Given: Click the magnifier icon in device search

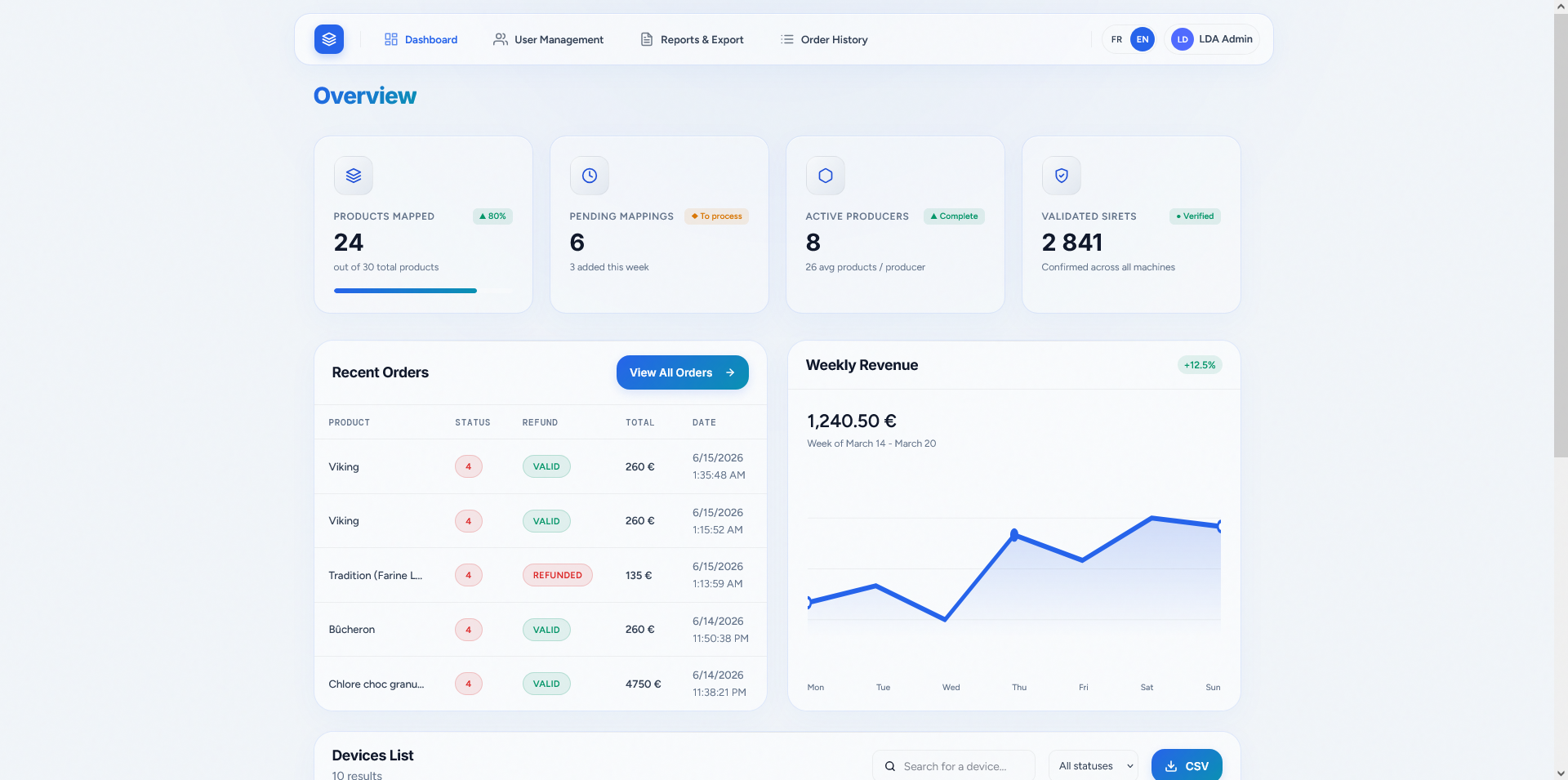Looking at the screenshot, I should [x=890, y=766].
